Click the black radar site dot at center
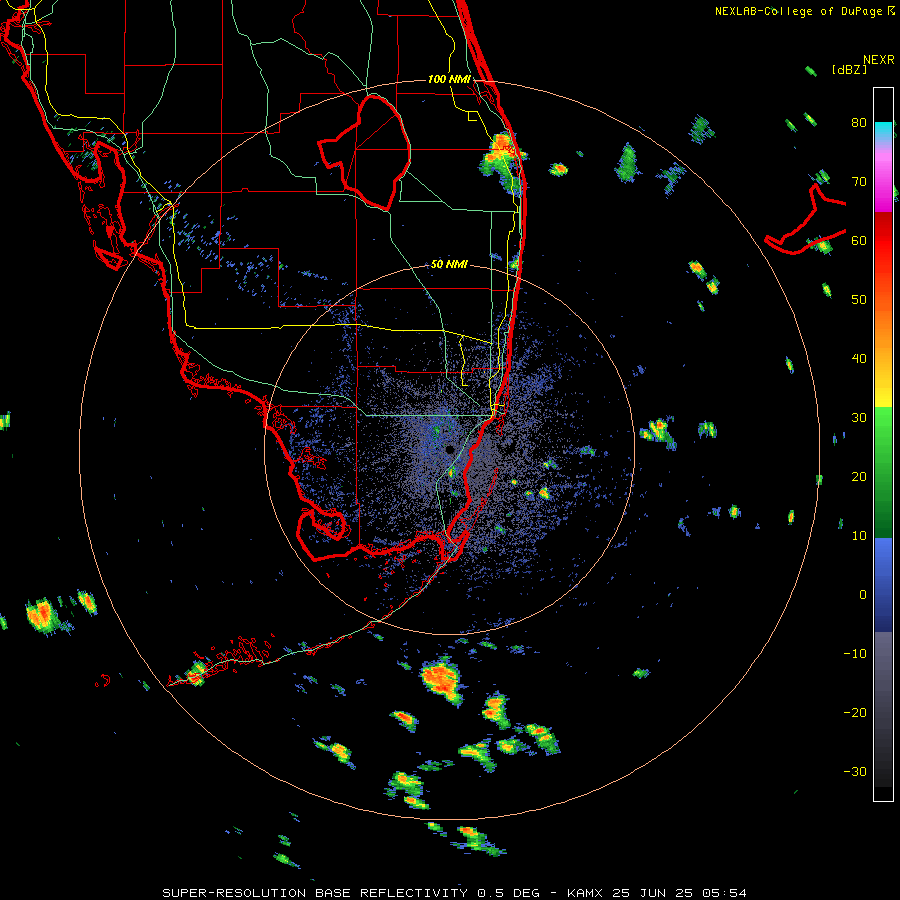The height and width of the screenshot is (900, 900). point(449,449)
